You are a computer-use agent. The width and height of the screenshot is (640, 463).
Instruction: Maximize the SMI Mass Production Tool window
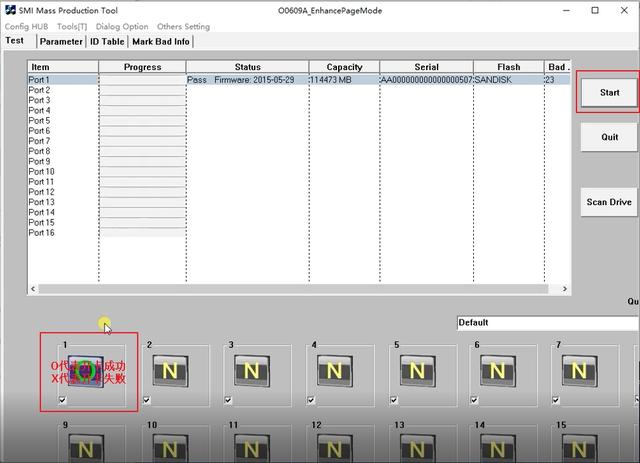[x=595, y=10]
